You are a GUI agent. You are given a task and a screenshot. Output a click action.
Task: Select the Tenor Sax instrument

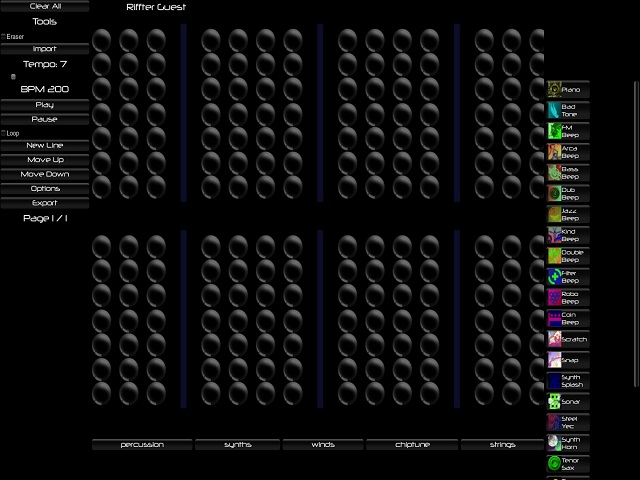[568, 464]
